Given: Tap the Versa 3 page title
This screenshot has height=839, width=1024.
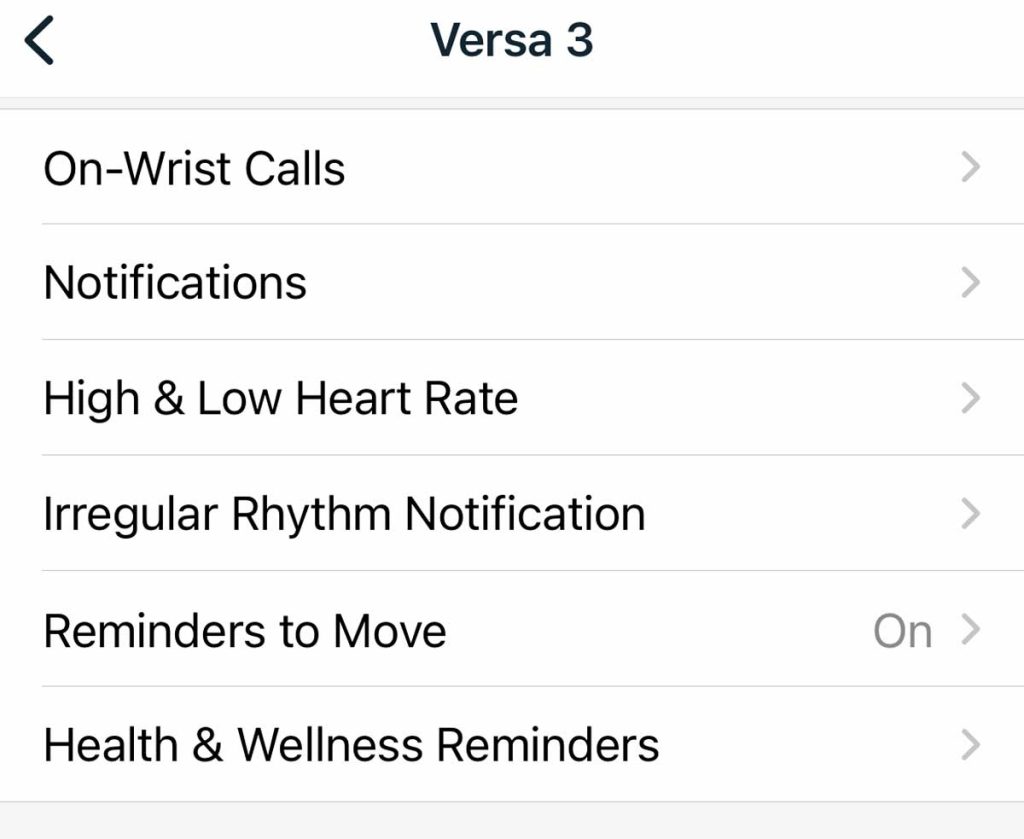Looking at the screenshot, I should pos(511,41).
